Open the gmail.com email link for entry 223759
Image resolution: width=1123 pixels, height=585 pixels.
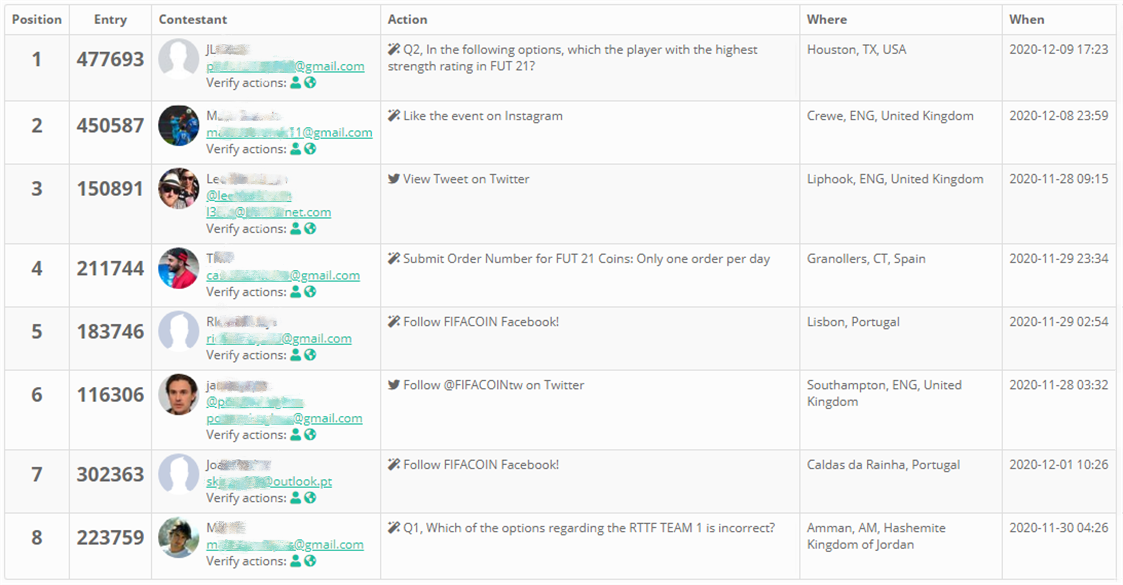[285, 544]
